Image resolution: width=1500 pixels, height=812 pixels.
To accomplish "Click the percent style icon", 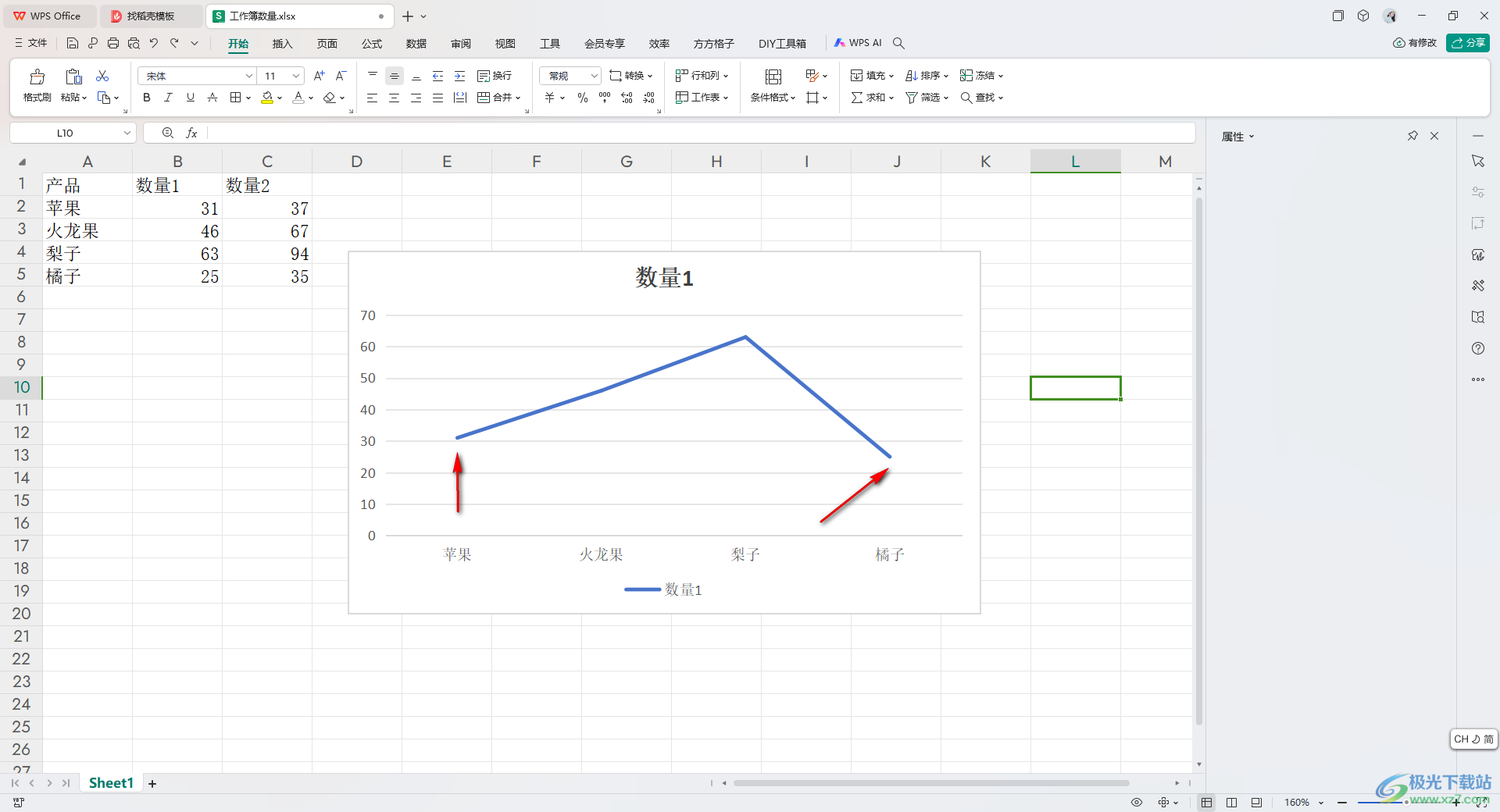I will pyautogui.click(x=583, y=98).
